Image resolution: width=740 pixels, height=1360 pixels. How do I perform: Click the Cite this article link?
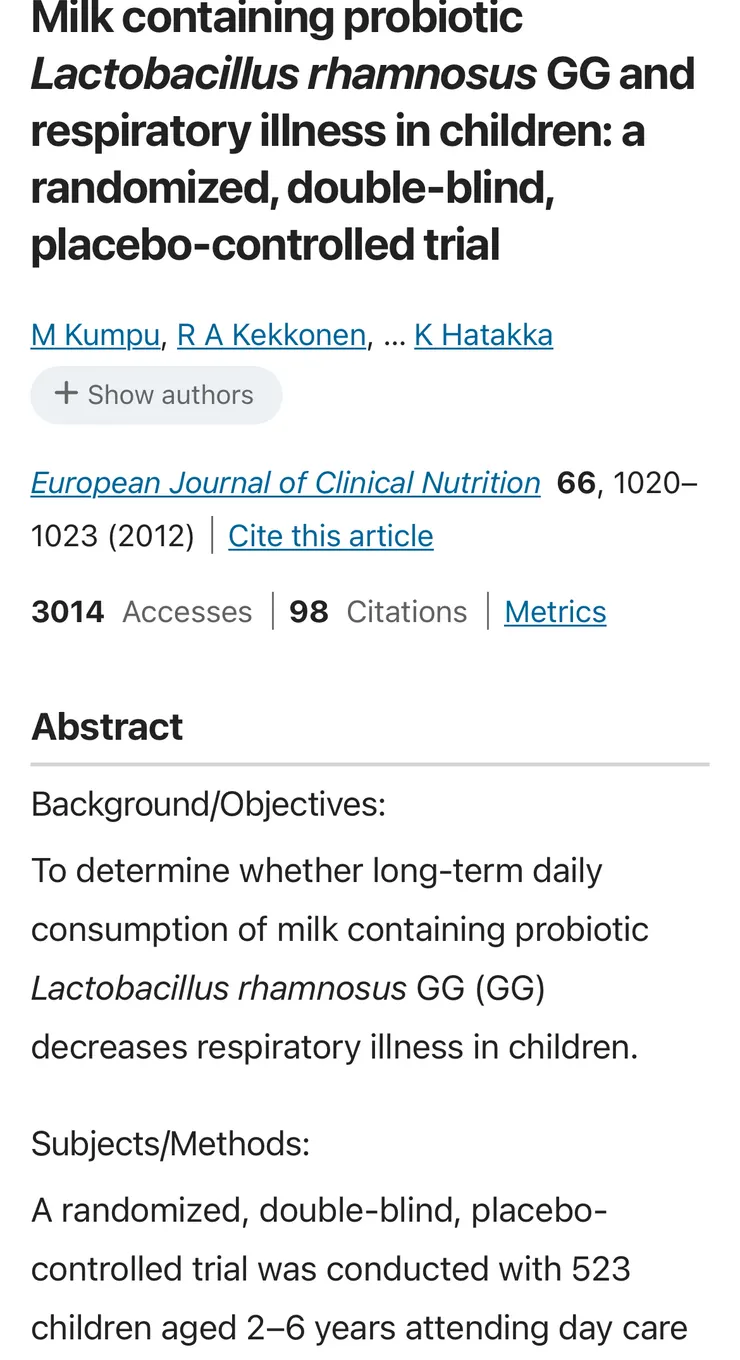tap(330, 536)
